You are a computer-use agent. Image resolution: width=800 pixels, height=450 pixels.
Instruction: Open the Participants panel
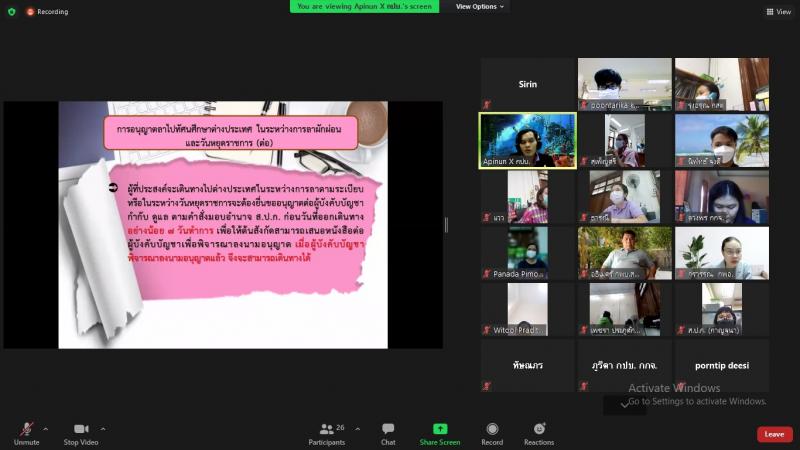(x=327, y=434)
